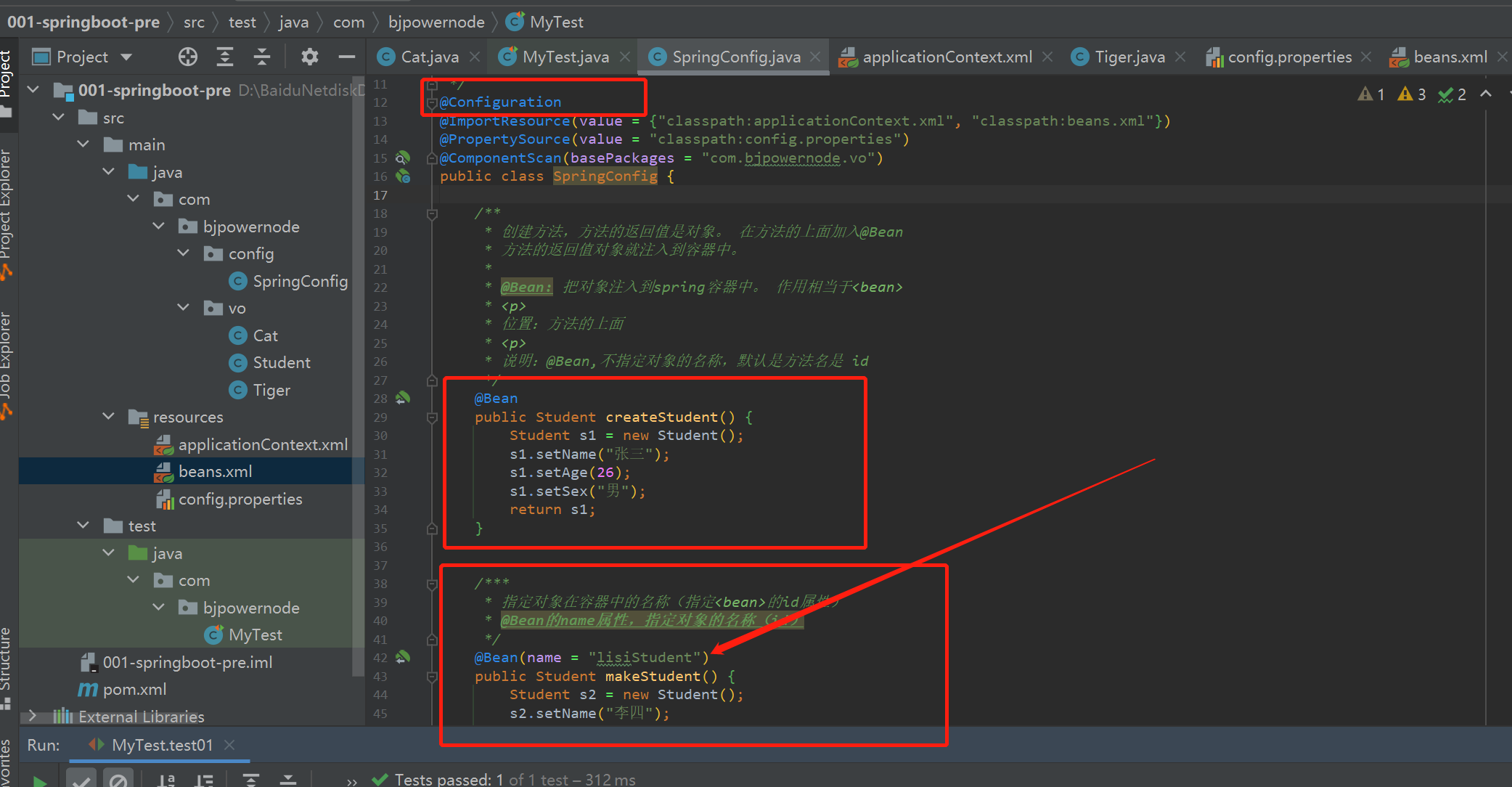Click the warnings inspection indicator

pos(1412,94)
